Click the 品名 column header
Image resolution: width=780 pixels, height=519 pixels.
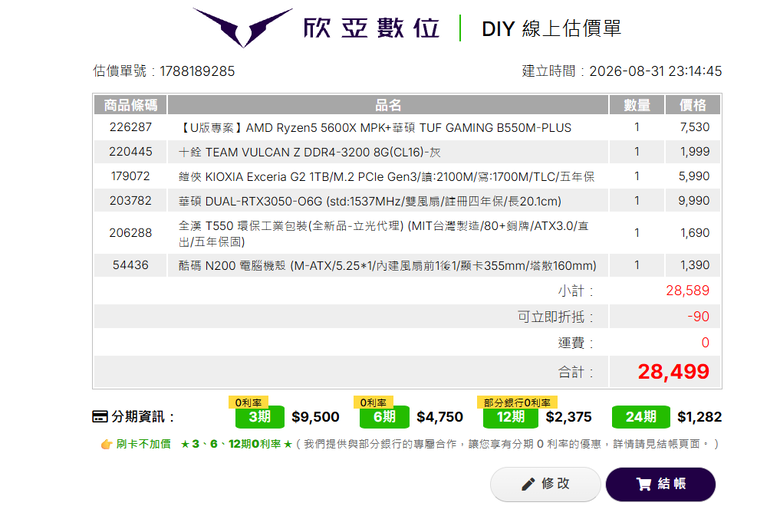388,105
